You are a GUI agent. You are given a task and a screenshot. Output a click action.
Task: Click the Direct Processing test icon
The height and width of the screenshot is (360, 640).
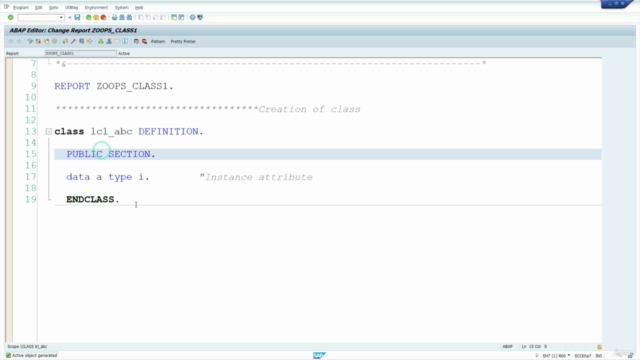82,41
